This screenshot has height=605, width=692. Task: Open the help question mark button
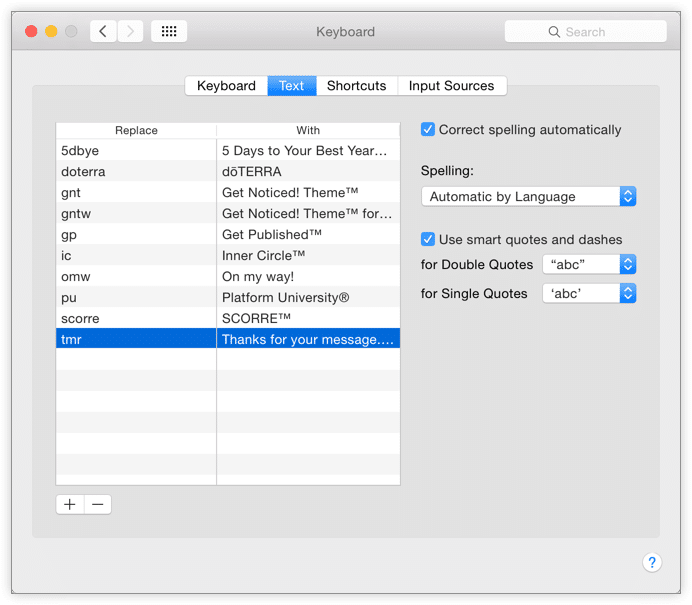tap(651, 563)
